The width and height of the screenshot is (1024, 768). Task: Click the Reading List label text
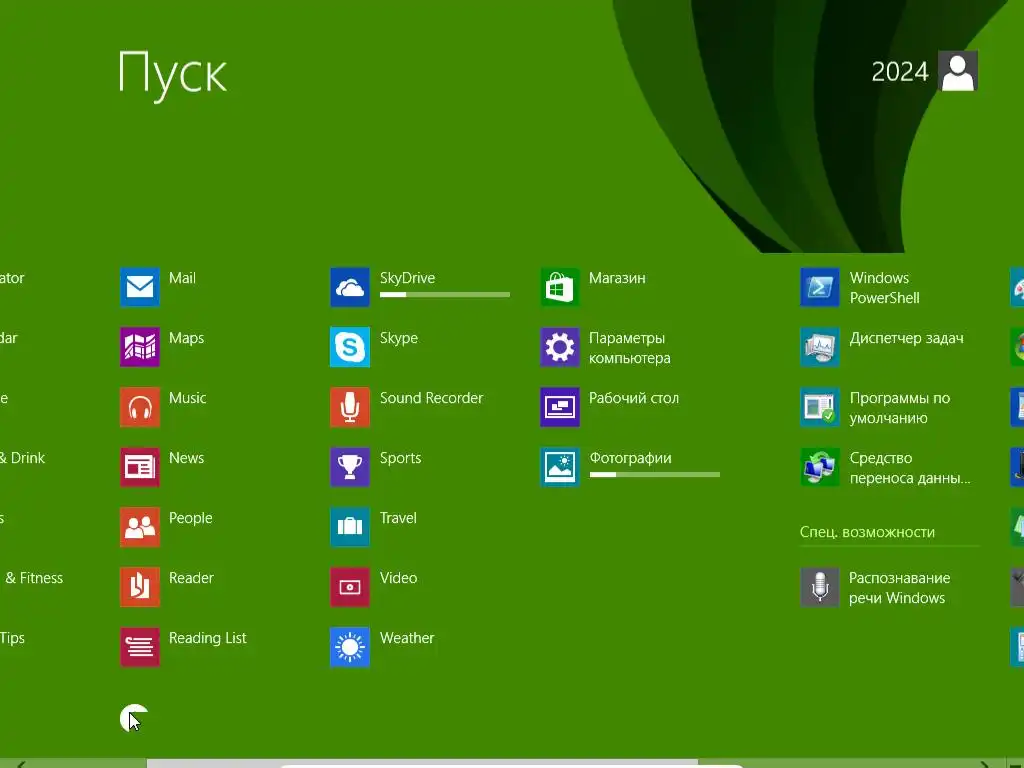(208, 639)
